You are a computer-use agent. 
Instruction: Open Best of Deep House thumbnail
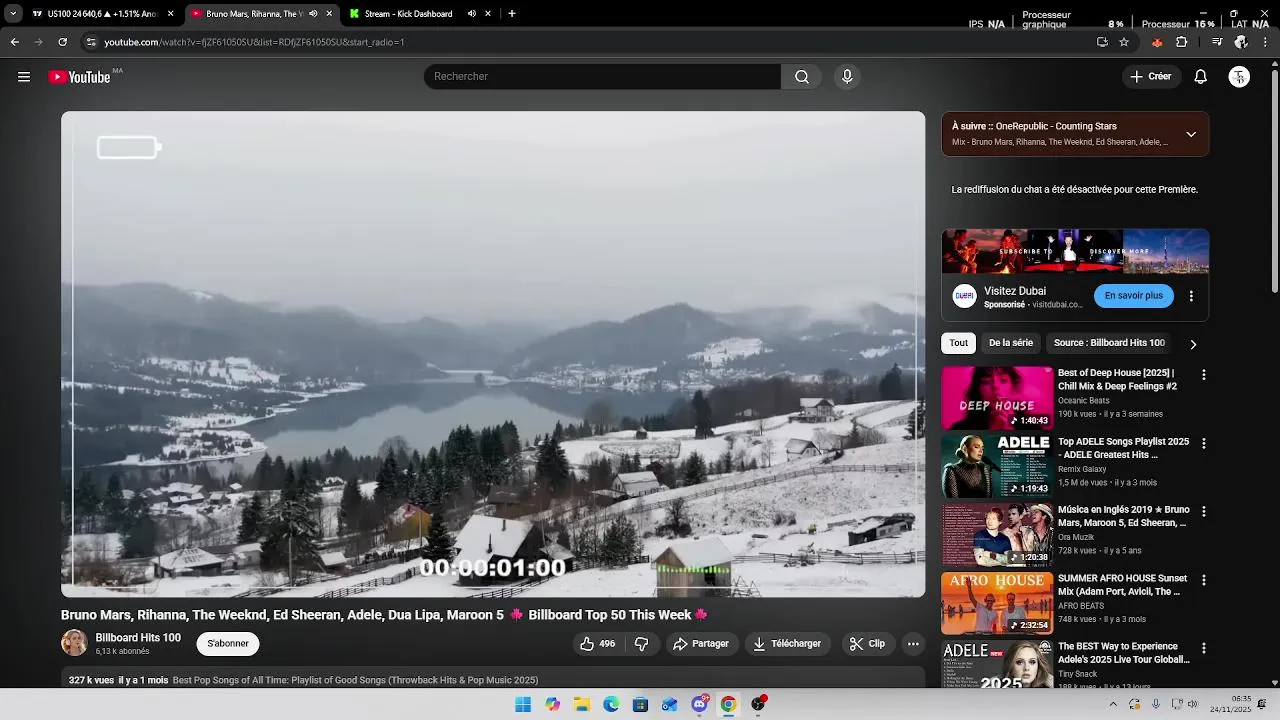tap(997, 398)
